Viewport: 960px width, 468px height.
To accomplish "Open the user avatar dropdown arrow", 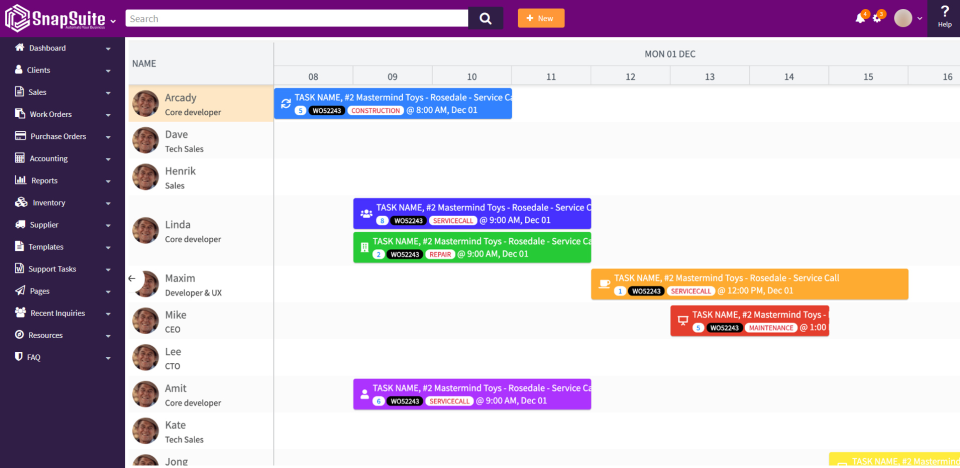I will click(x=920, y=18).
